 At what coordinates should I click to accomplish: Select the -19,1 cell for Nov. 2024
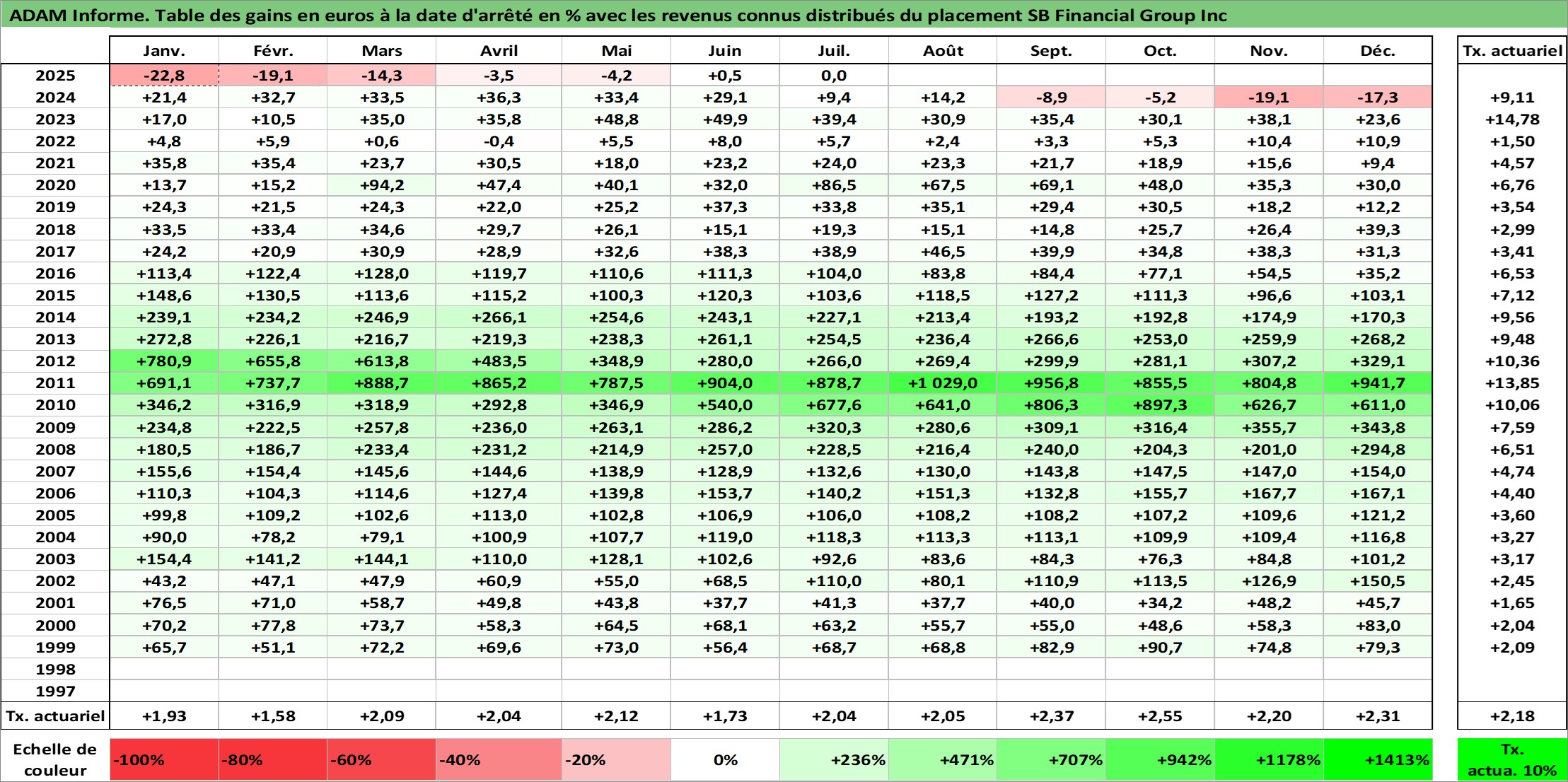[1269, 97]
